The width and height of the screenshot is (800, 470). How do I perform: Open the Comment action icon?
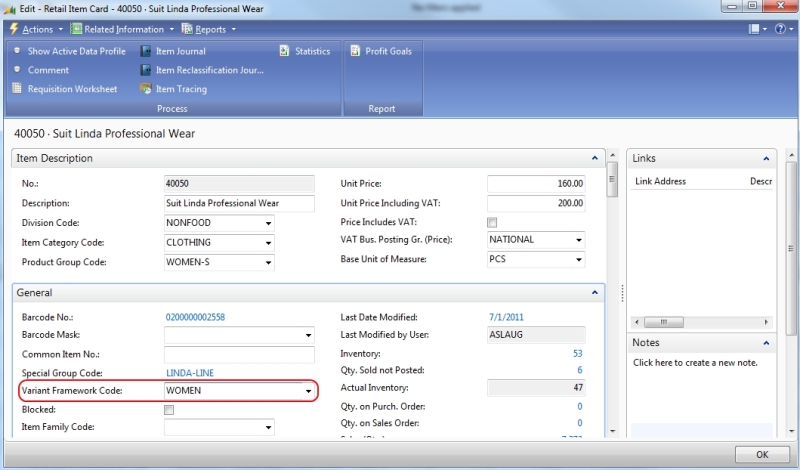click(x=17, y=70)
